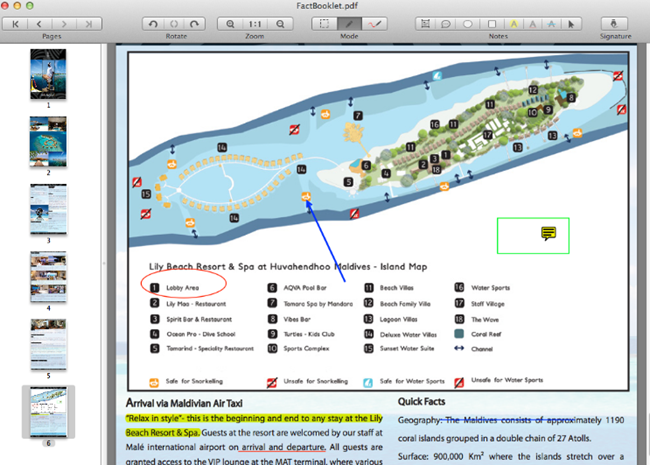Click the island map title text

(288, 266)
